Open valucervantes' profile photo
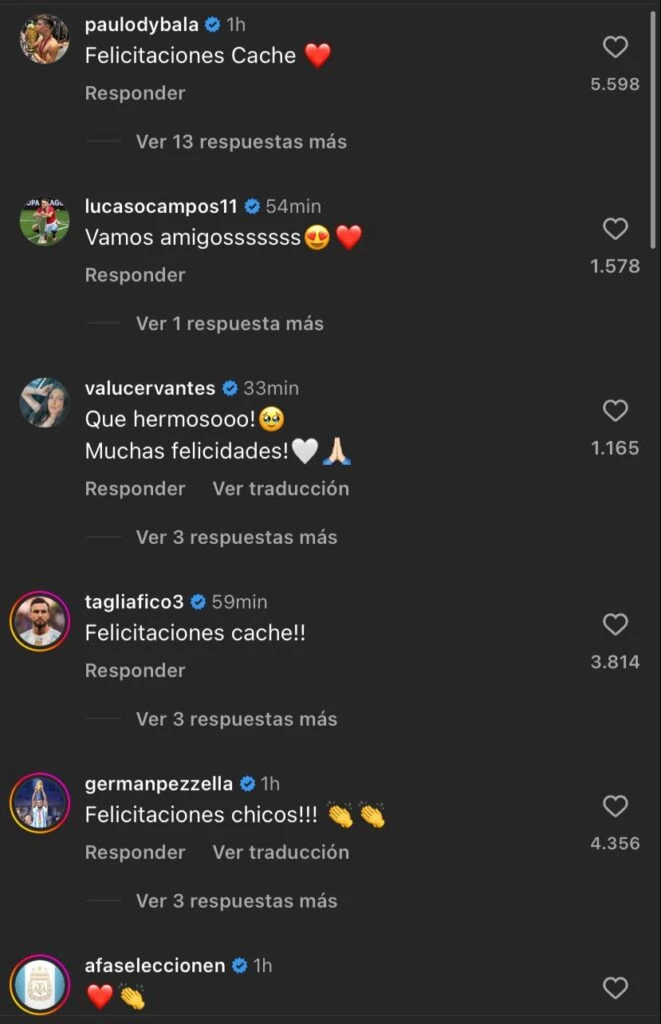Screen dimensions: 661x1024 point(45,403)
